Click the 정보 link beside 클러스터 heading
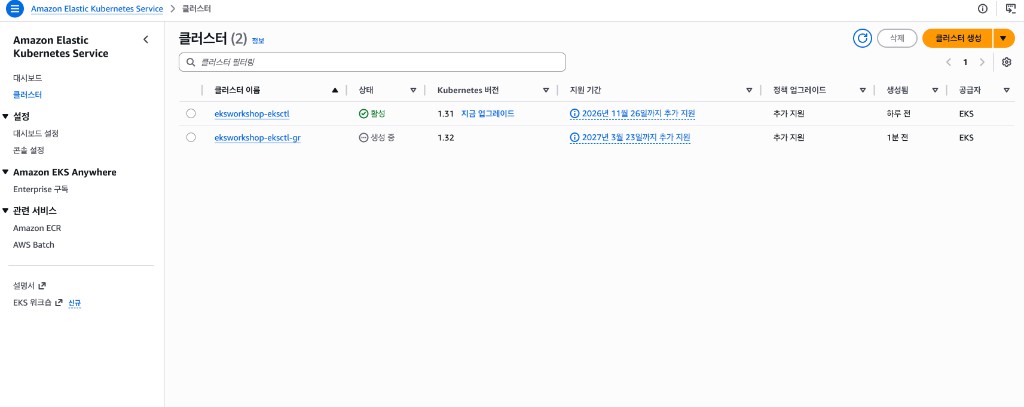The width and height of the screenshot is (1024, 407). (258, 41)
